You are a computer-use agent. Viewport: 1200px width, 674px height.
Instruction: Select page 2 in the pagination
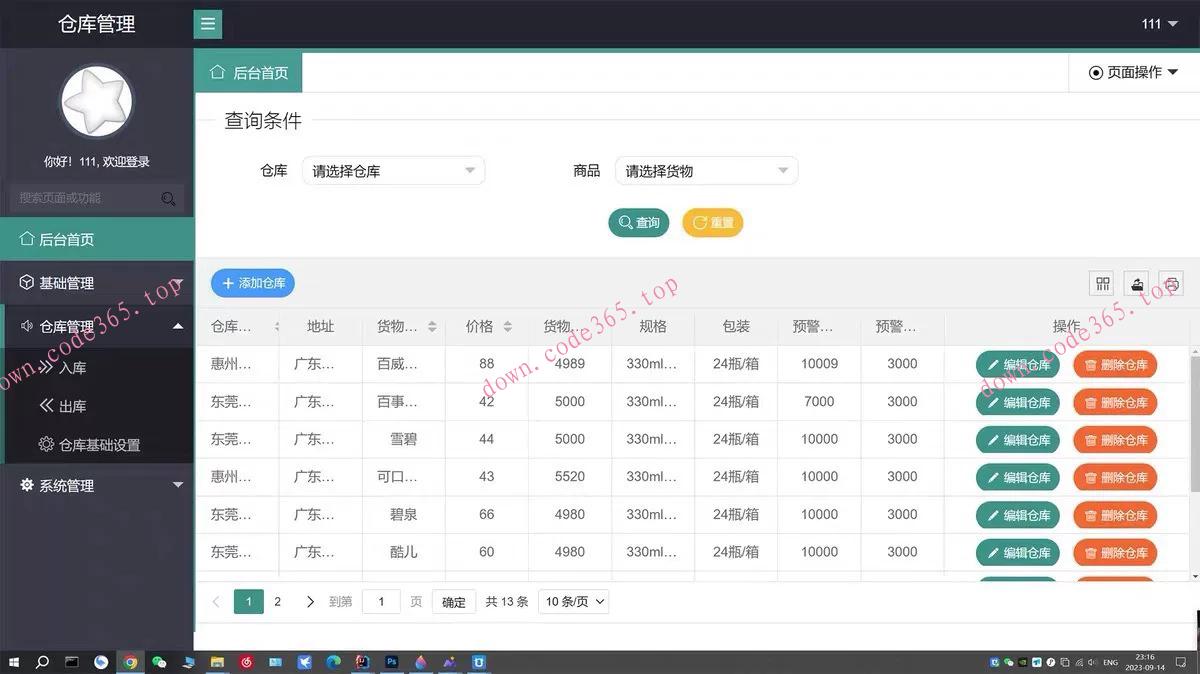click(277, 601)
